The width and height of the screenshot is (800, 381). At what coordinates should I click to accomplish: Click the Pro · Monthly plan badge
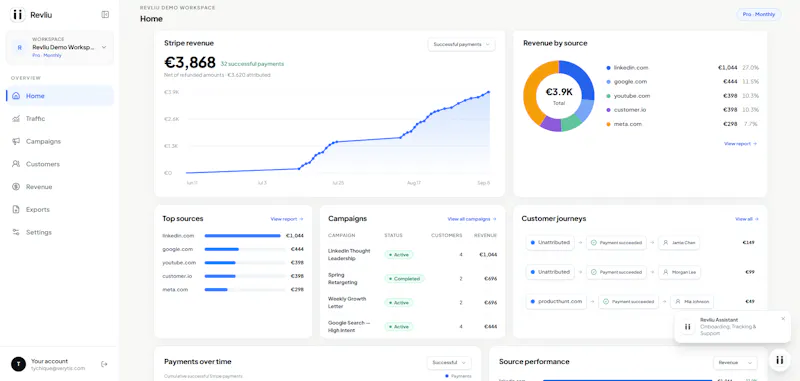click(x=759, y=14)
